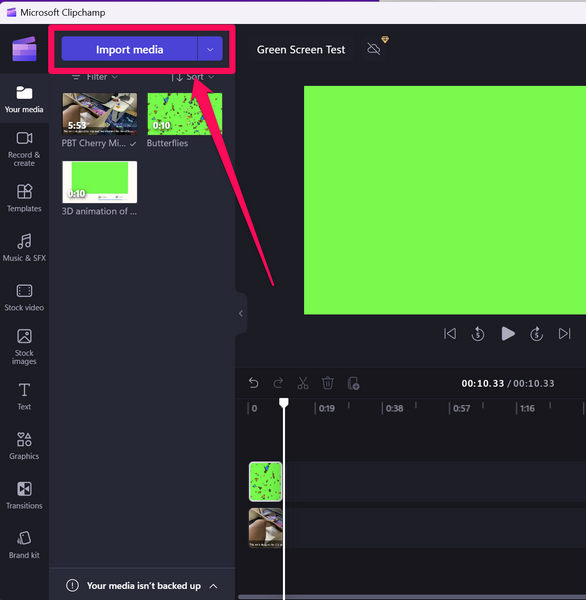Switch to the Your media tab
The image size is (586, 600).
click(24, 99)
